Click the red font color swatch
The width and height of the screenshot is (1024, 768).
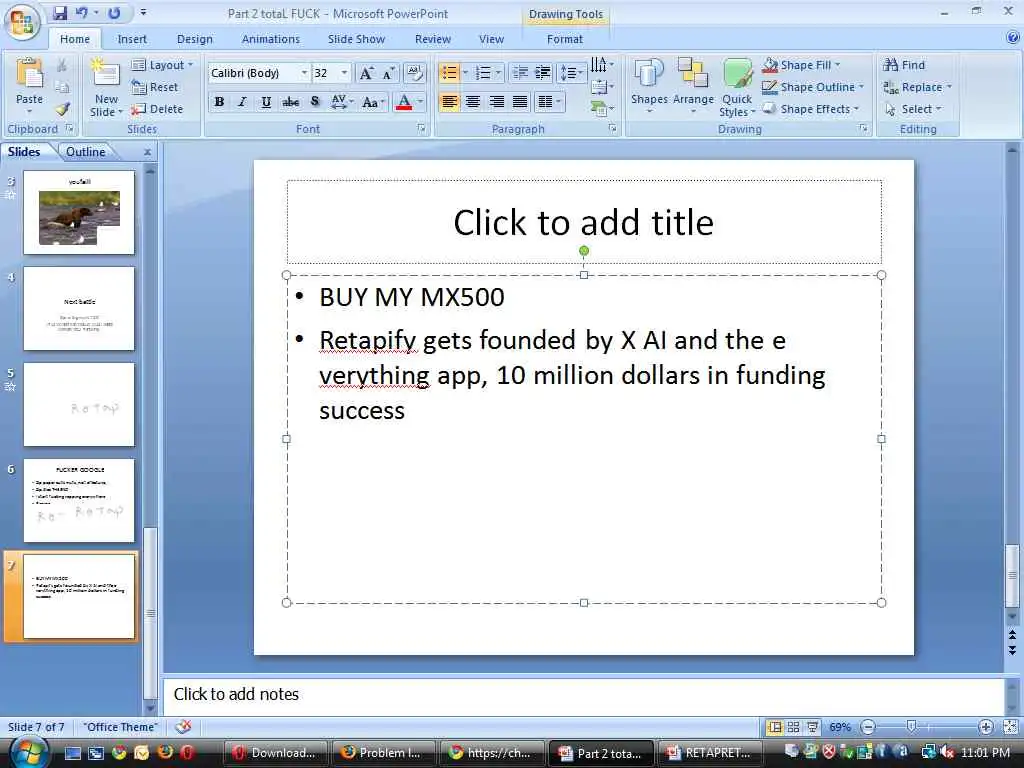(404, 102)
